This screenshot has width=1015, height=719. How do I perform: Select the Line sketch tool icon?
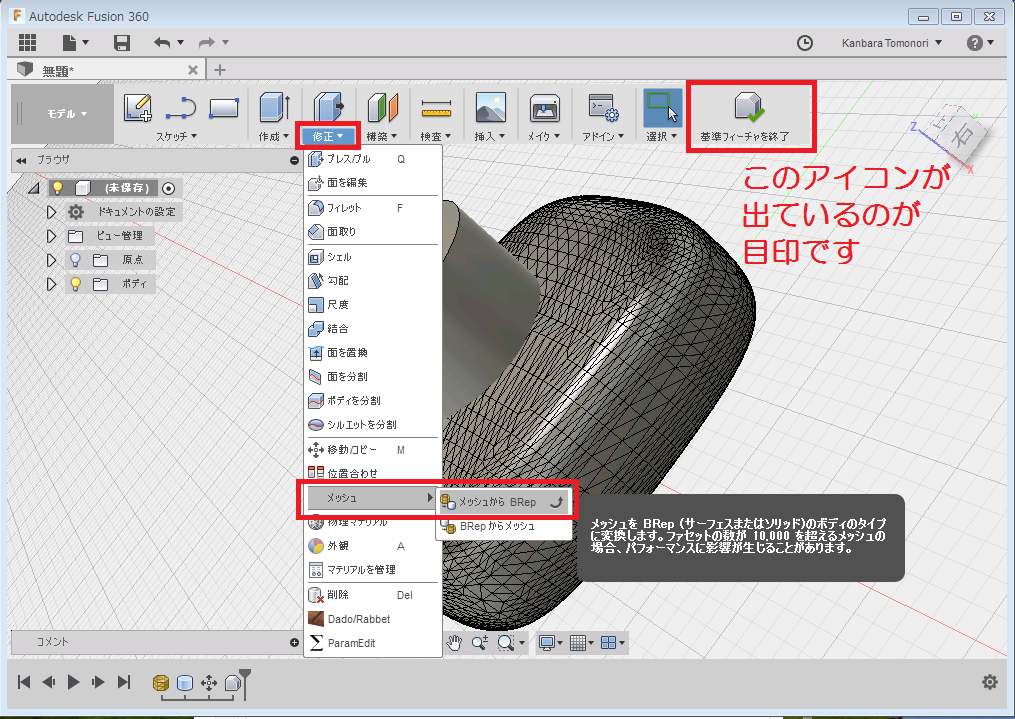click(x=181, y=107)
